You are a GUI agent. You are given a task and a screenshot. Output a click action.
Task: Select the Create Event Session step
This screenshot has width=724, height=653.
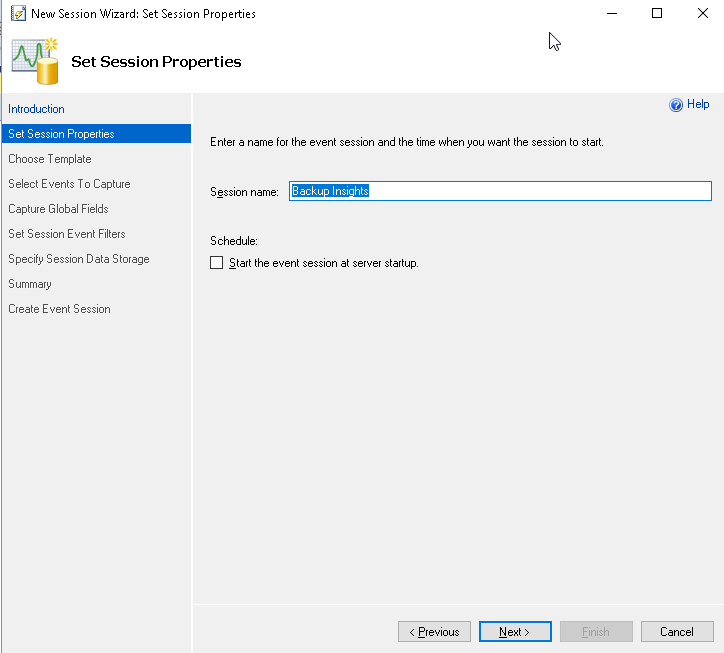pos(59,309)
